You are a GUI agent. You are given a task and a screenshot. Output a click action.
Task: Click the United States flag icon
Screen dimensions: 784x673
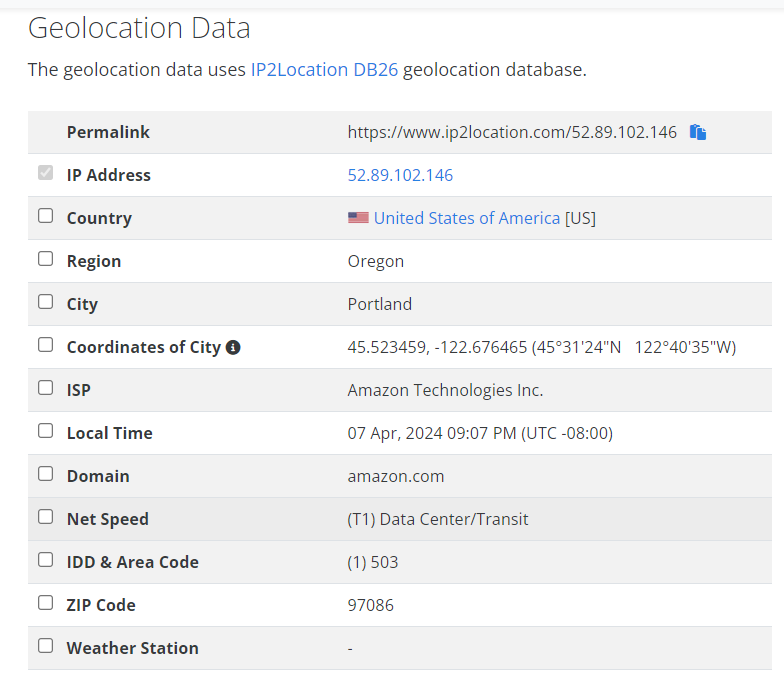[x=358, y=218]
